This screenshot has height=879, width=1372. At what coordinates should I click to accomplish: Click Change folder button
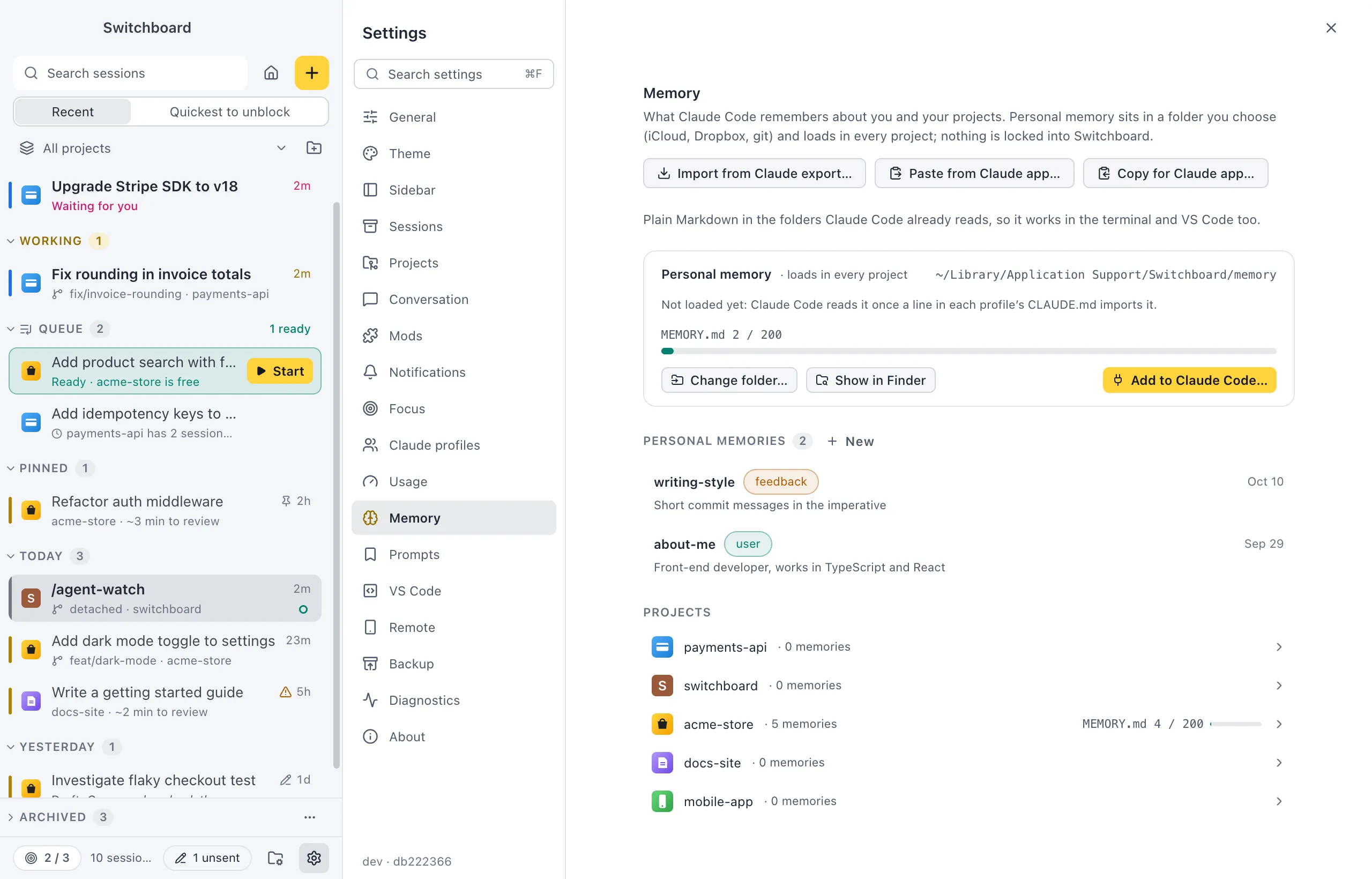coord(729,380)
